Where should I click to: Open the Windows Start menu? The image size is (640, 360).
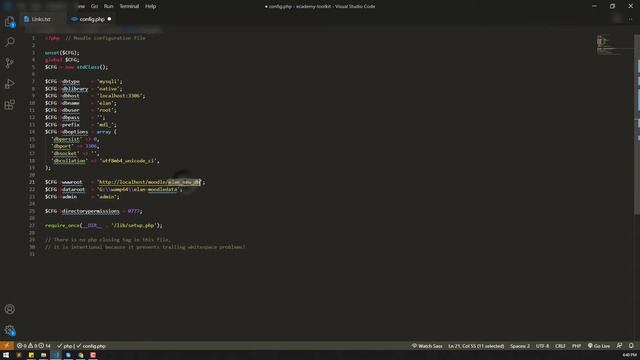6,355
